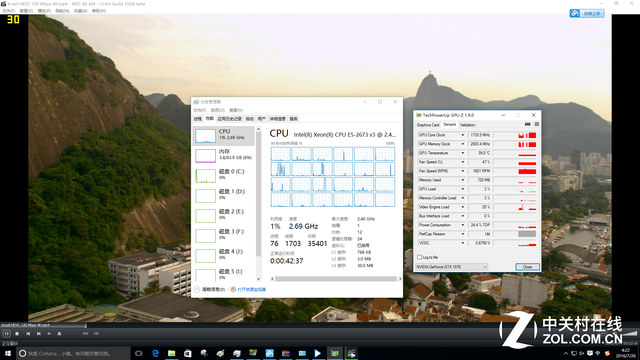Open the Video Engine Load sensor dropdown
The height and width of the screenshot is (360, 640).
pyautogui.click(x=462, y=207)
